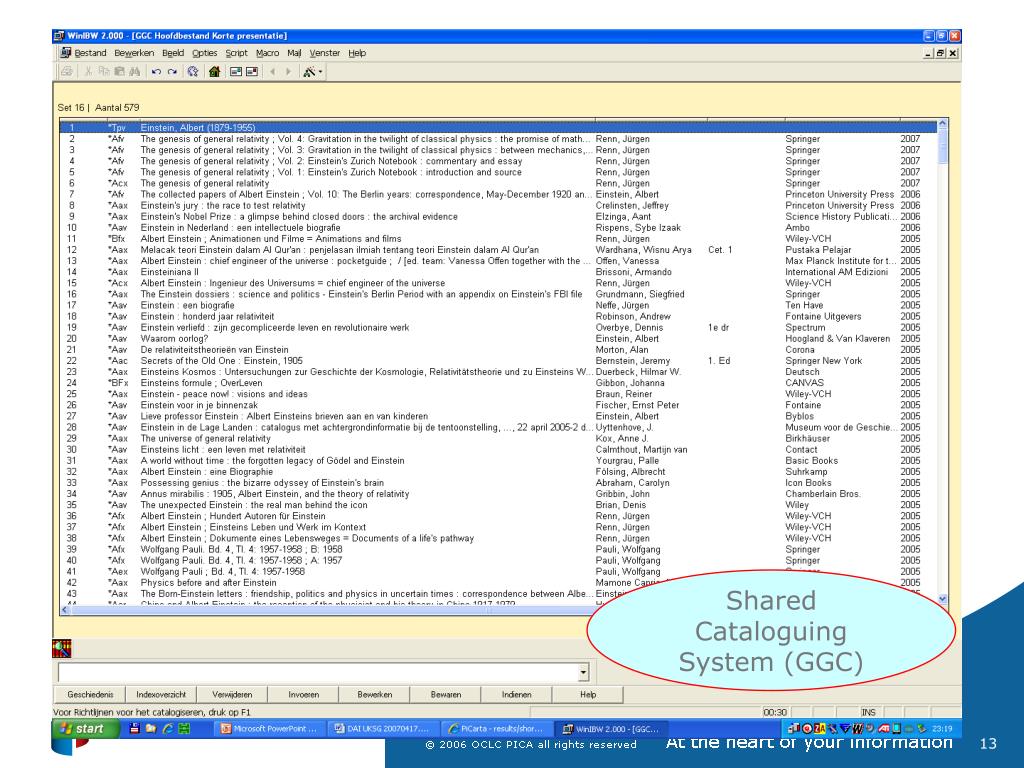Open the Bestand menu
Viewport: 1024px width, 768px height.
tap(90, 53)
